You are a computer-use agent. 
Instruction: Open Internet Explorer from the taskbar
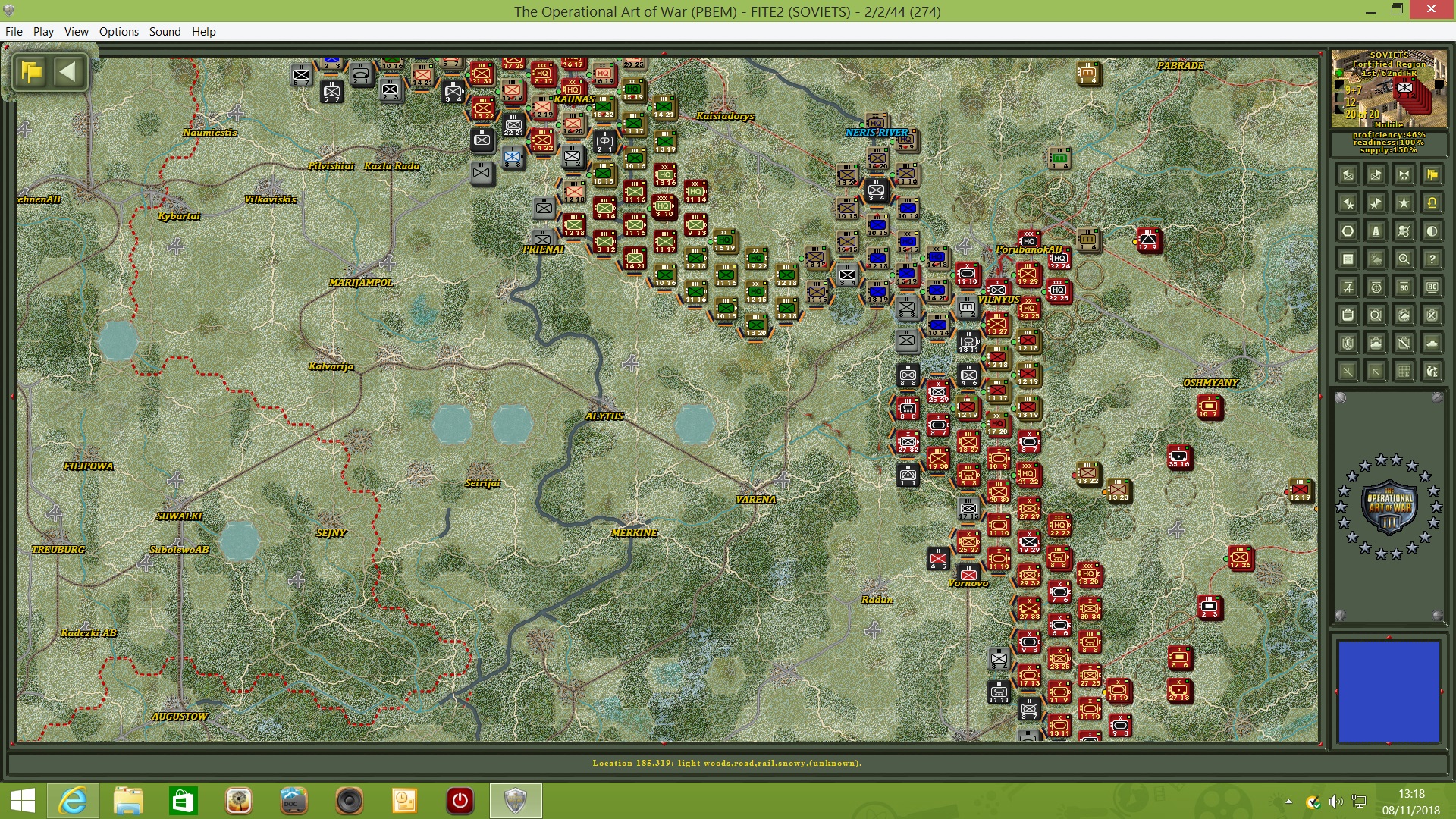point(73,801)
